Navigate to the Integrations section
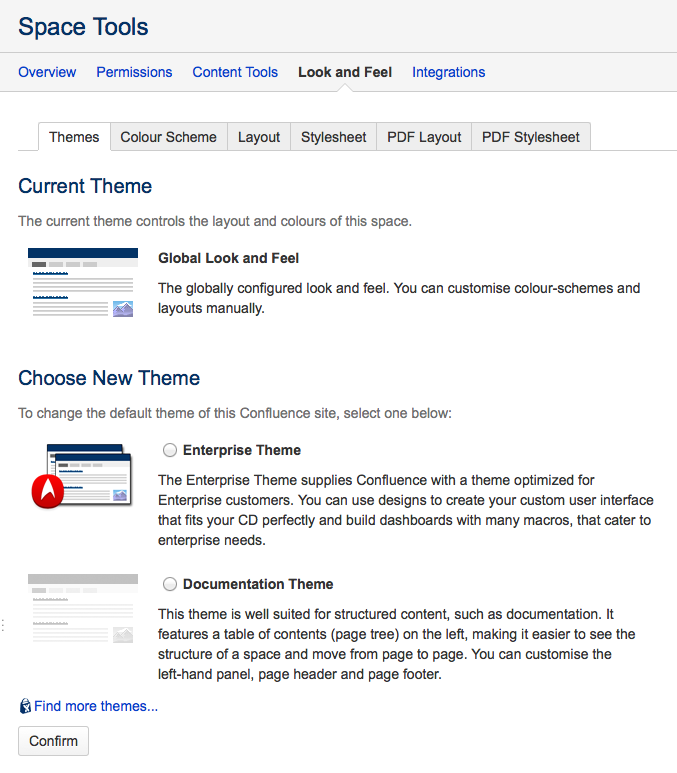 pos(448,72)
